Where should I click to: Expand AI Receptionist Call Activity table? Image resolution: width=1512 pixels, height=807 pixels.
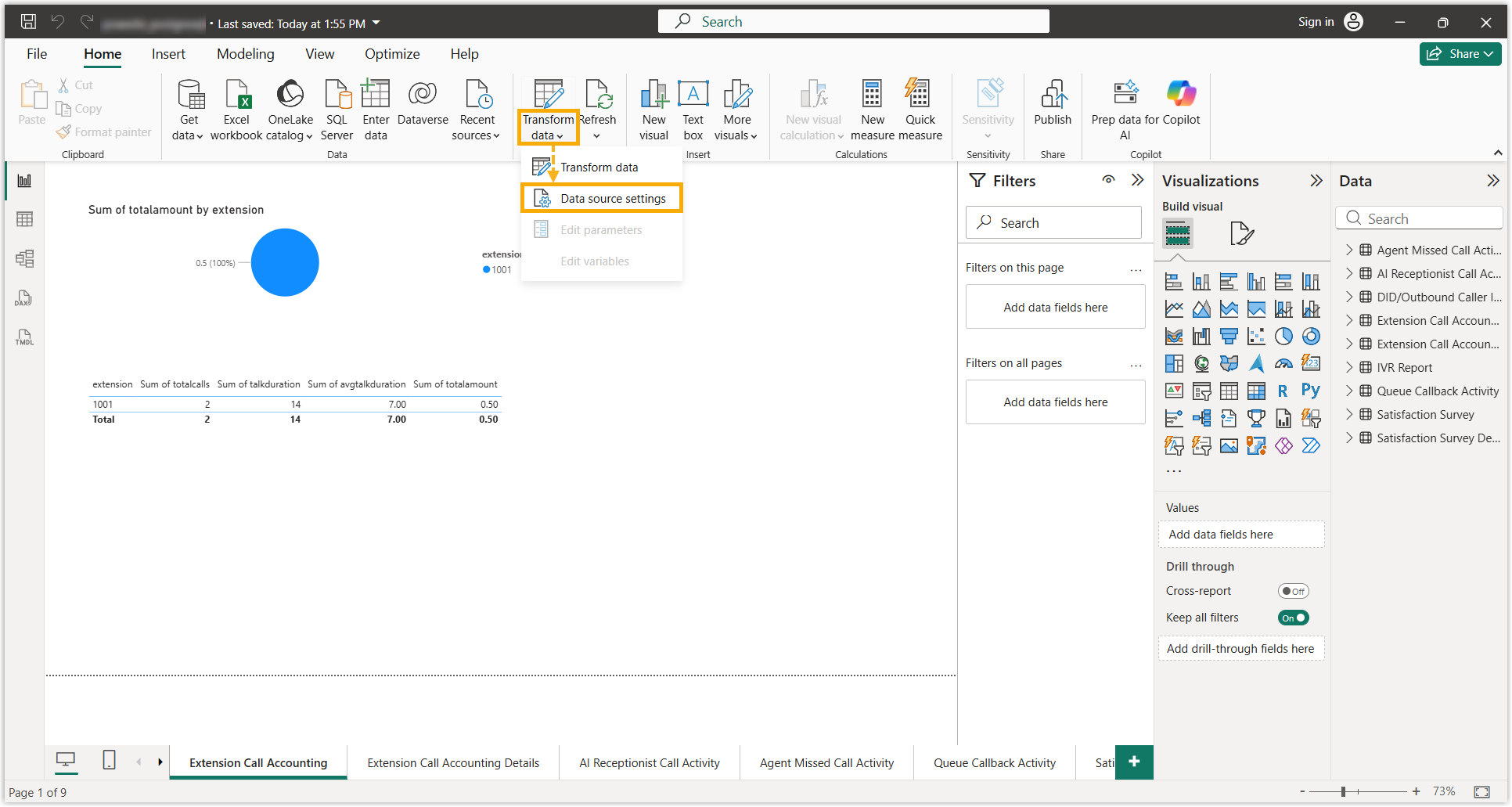[1349, 273]
